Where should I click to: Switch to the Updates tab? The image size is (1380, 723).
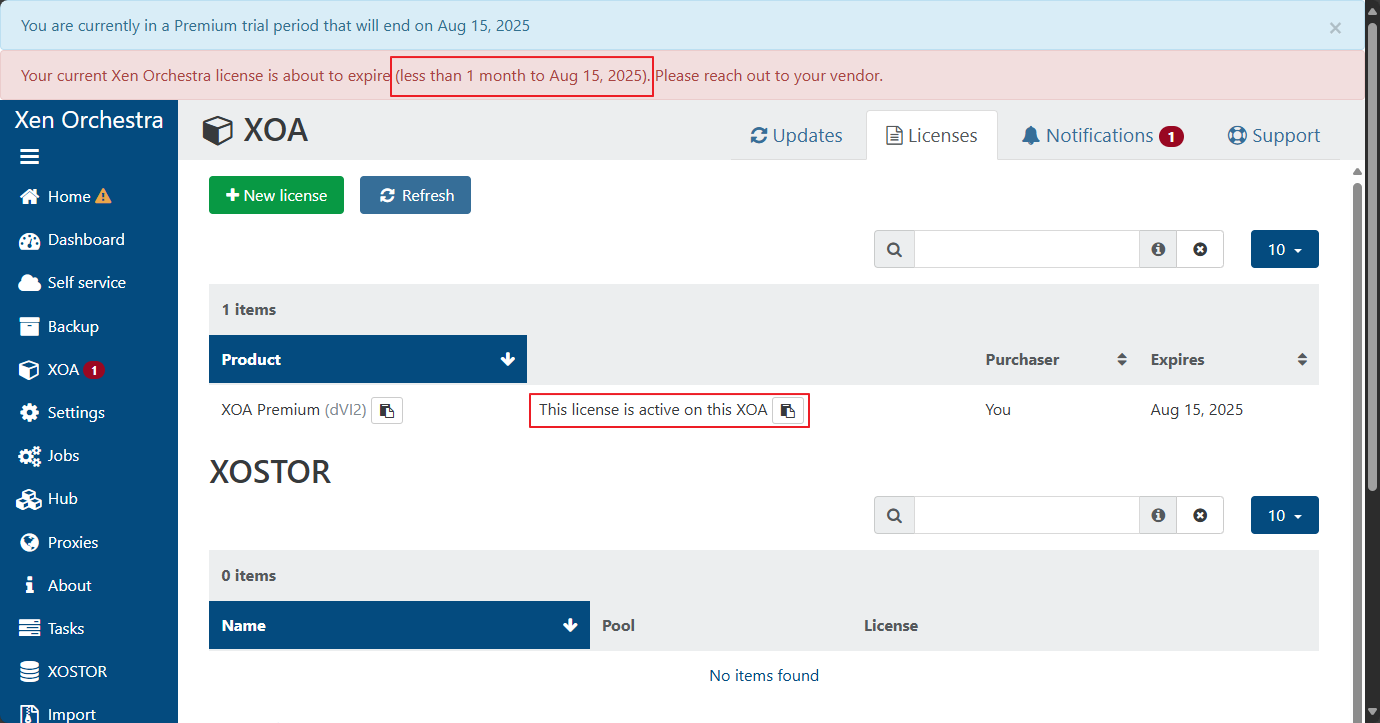click(796, 135)
